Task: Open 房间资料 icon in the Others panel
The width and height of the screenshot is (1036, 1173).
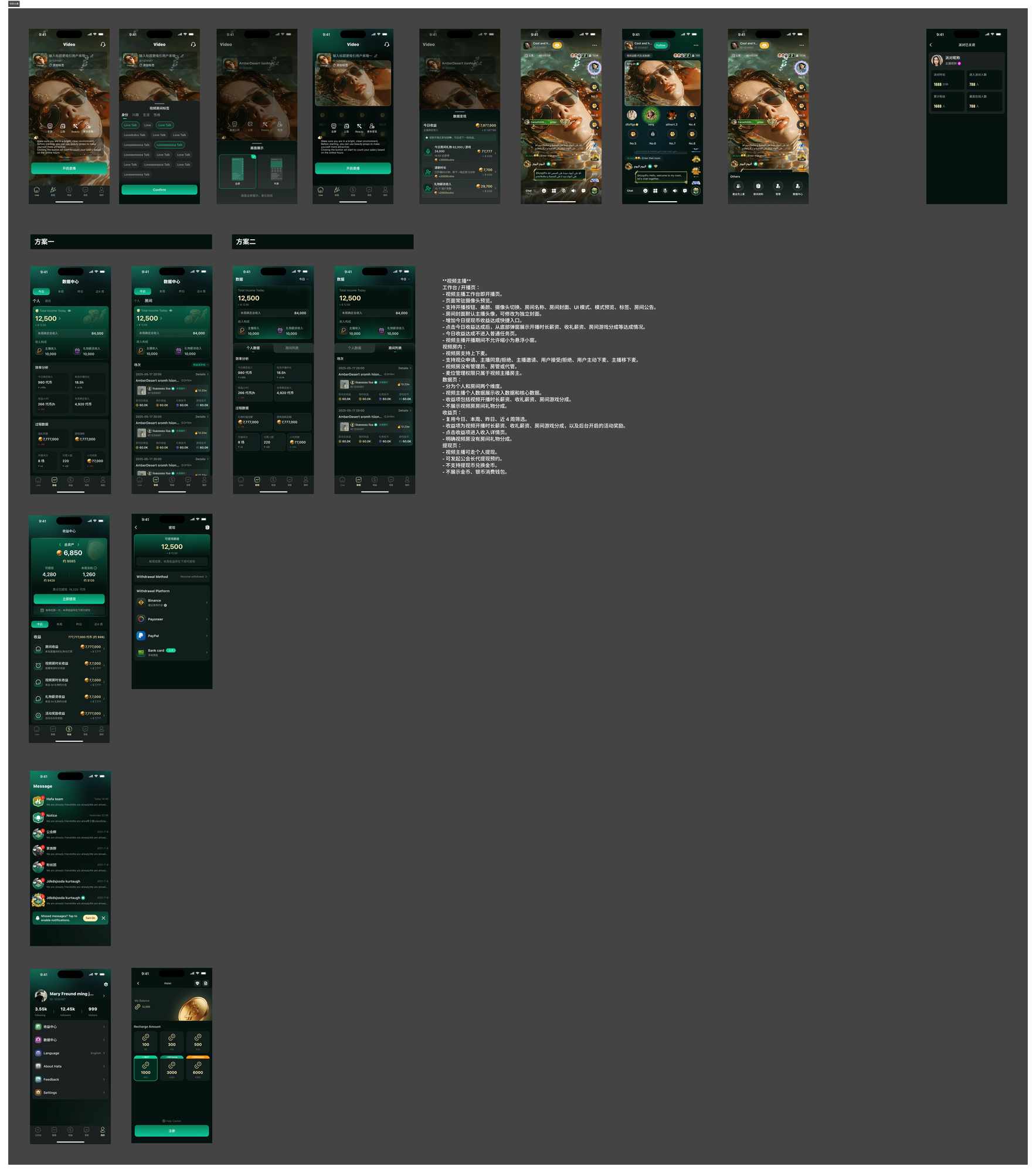Action: tap(758, 186)
